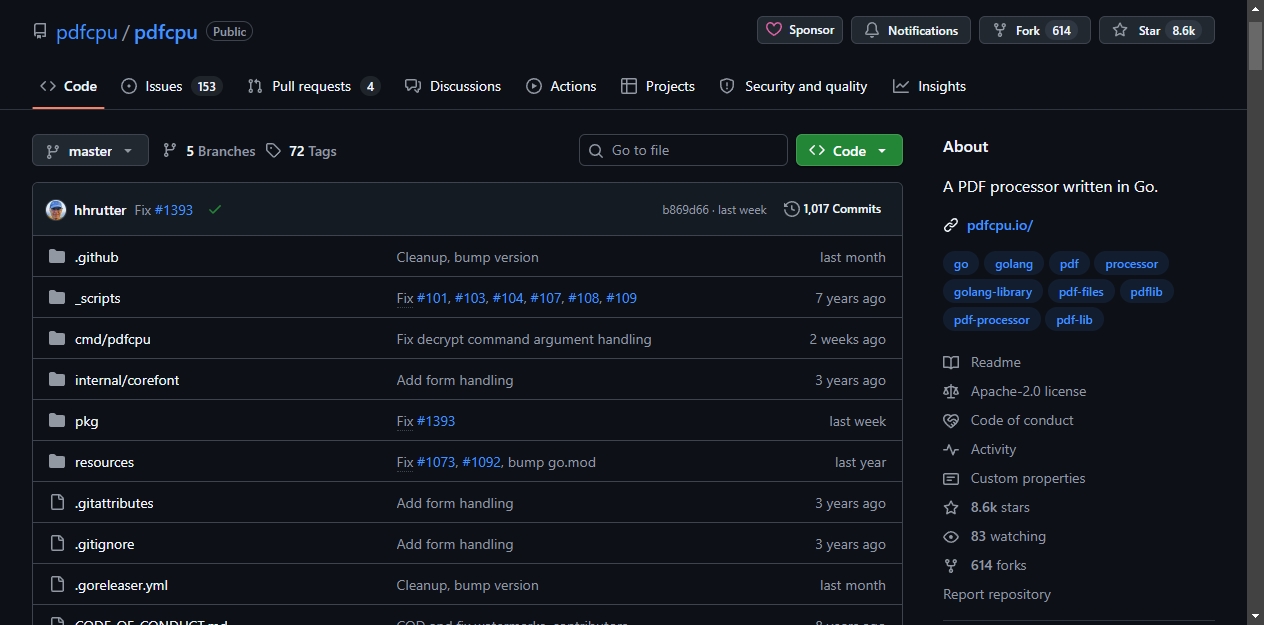
Task: Open the pkg folder
Action: (x=87, y=421)
